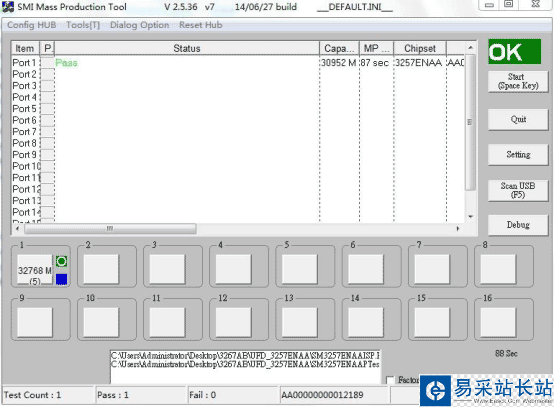Click the Start (Space Key) button

point(518,81)
